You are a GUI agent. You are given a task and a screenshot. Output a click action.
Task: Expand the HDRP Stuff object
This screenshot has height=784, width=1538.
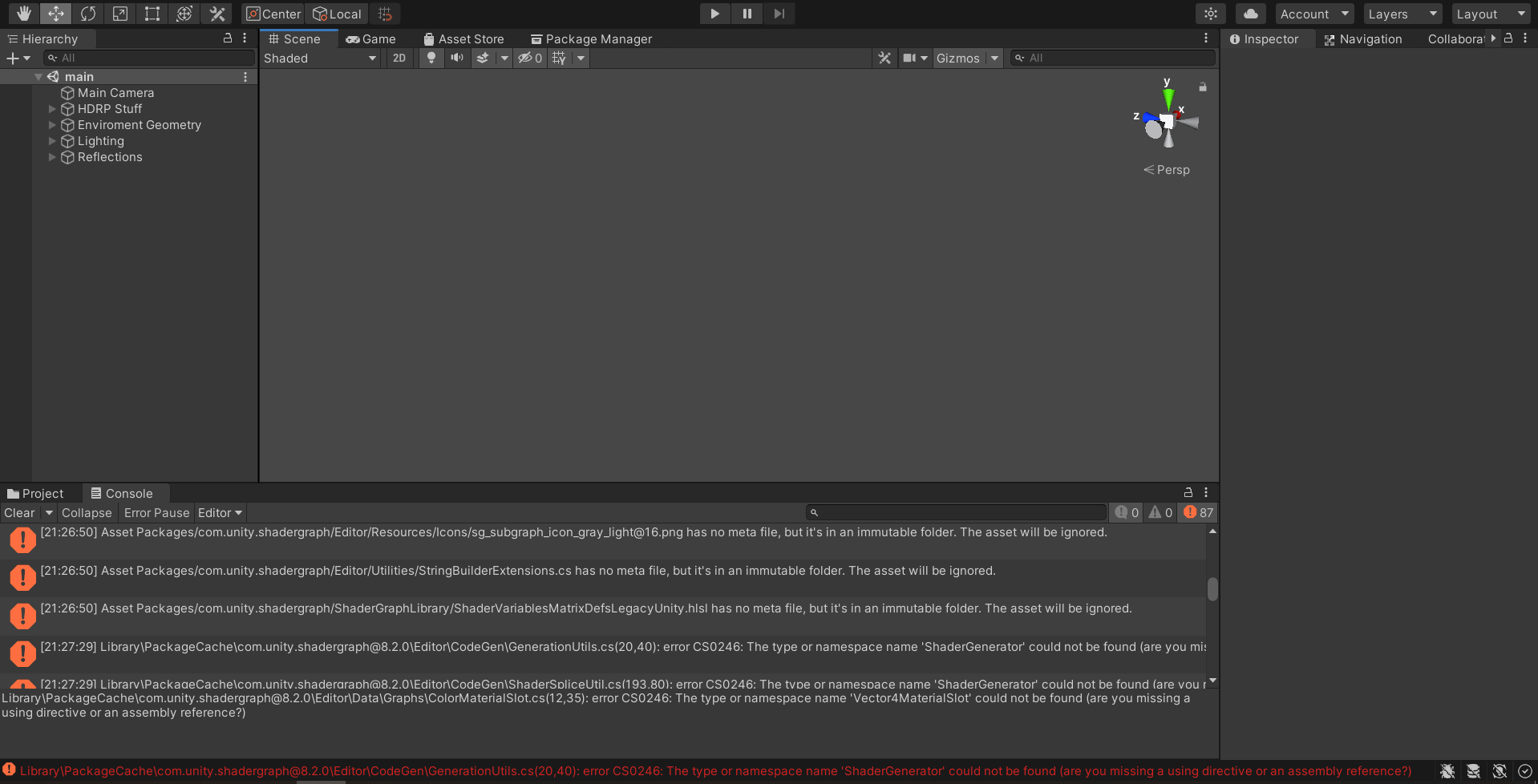52,109
